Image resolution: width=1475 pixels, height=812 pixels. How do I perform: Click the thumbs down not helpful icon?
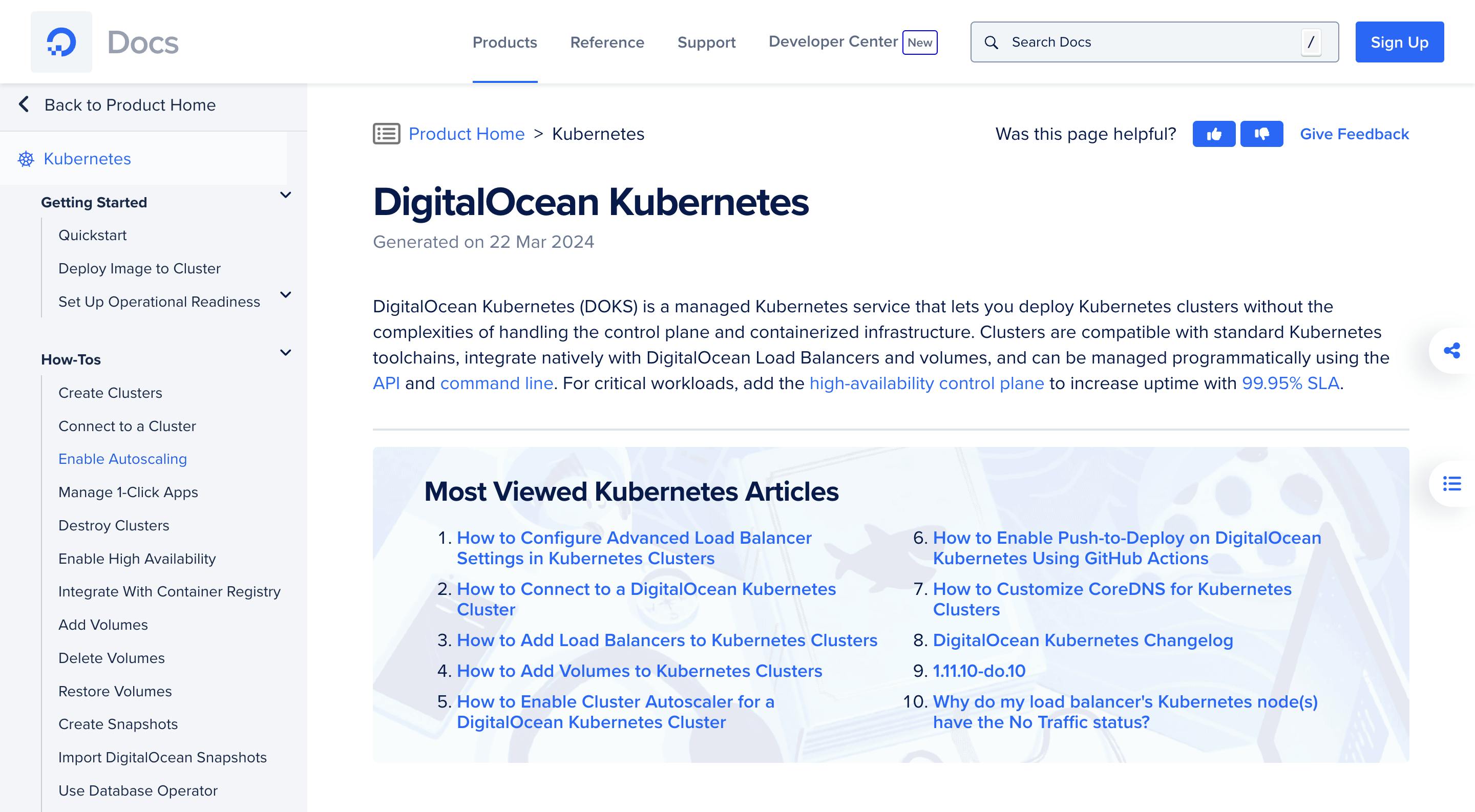[1261, 133]
